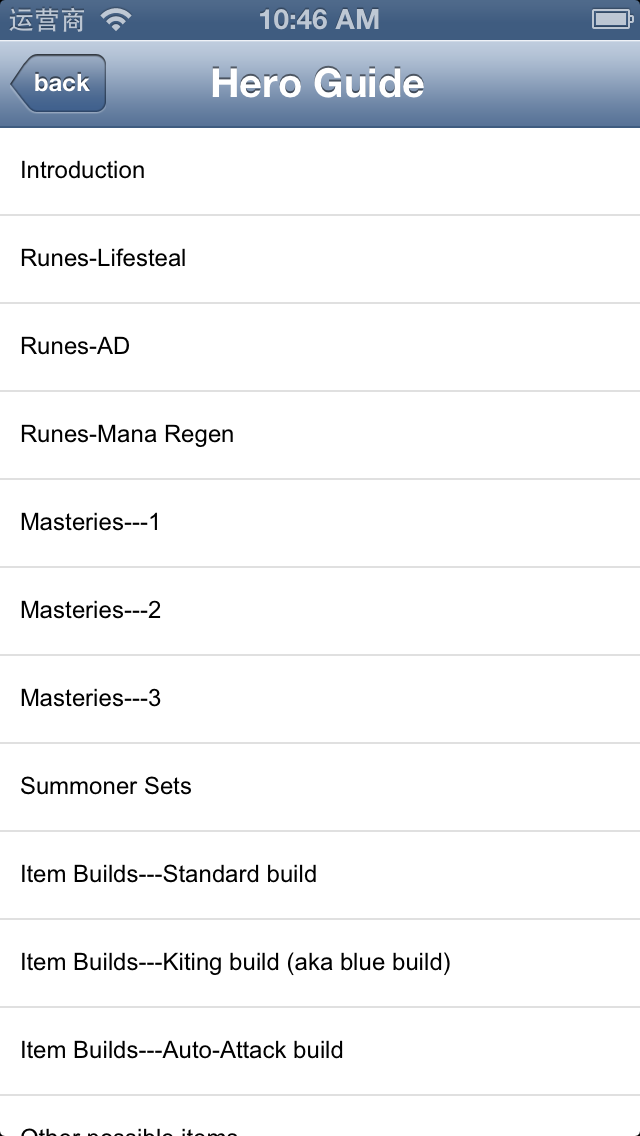This screenshot has height=1136, width=640.
Task: Choose Masteries---3 from the list
Action: (x=320, y=699)
